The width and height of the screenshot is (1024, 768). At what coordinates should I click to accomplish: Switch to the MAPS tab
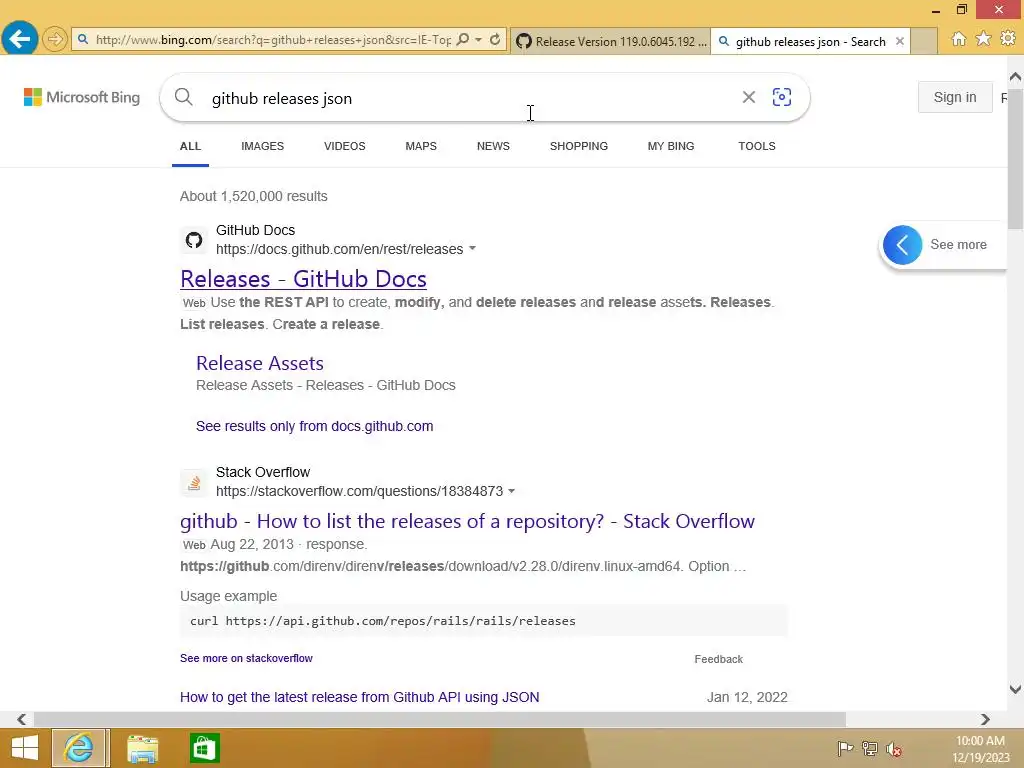pos(421,146)
